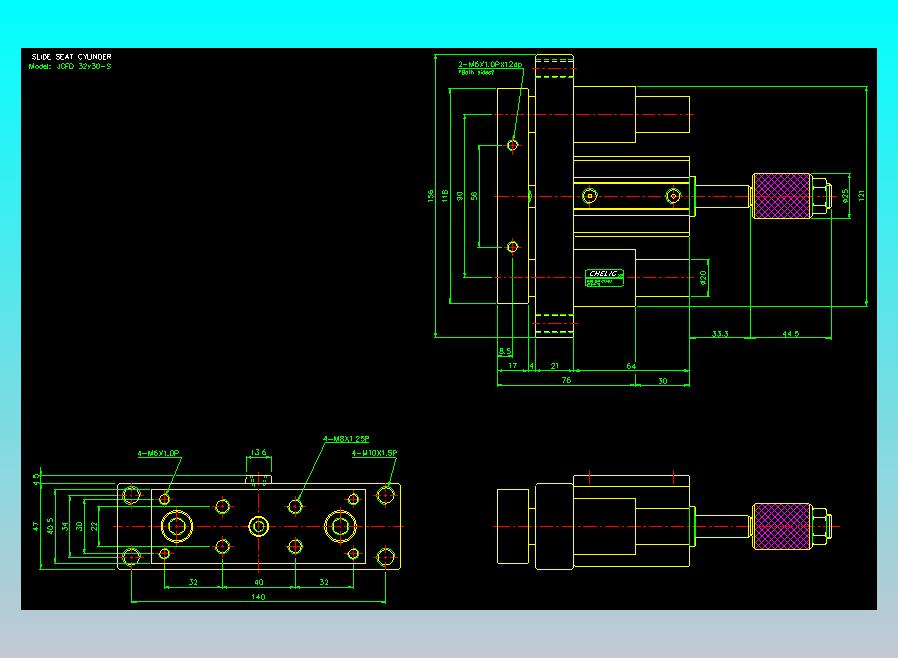
Task: Click the 40.5 vertical dimension text
Action: click(x=50, y=526)
